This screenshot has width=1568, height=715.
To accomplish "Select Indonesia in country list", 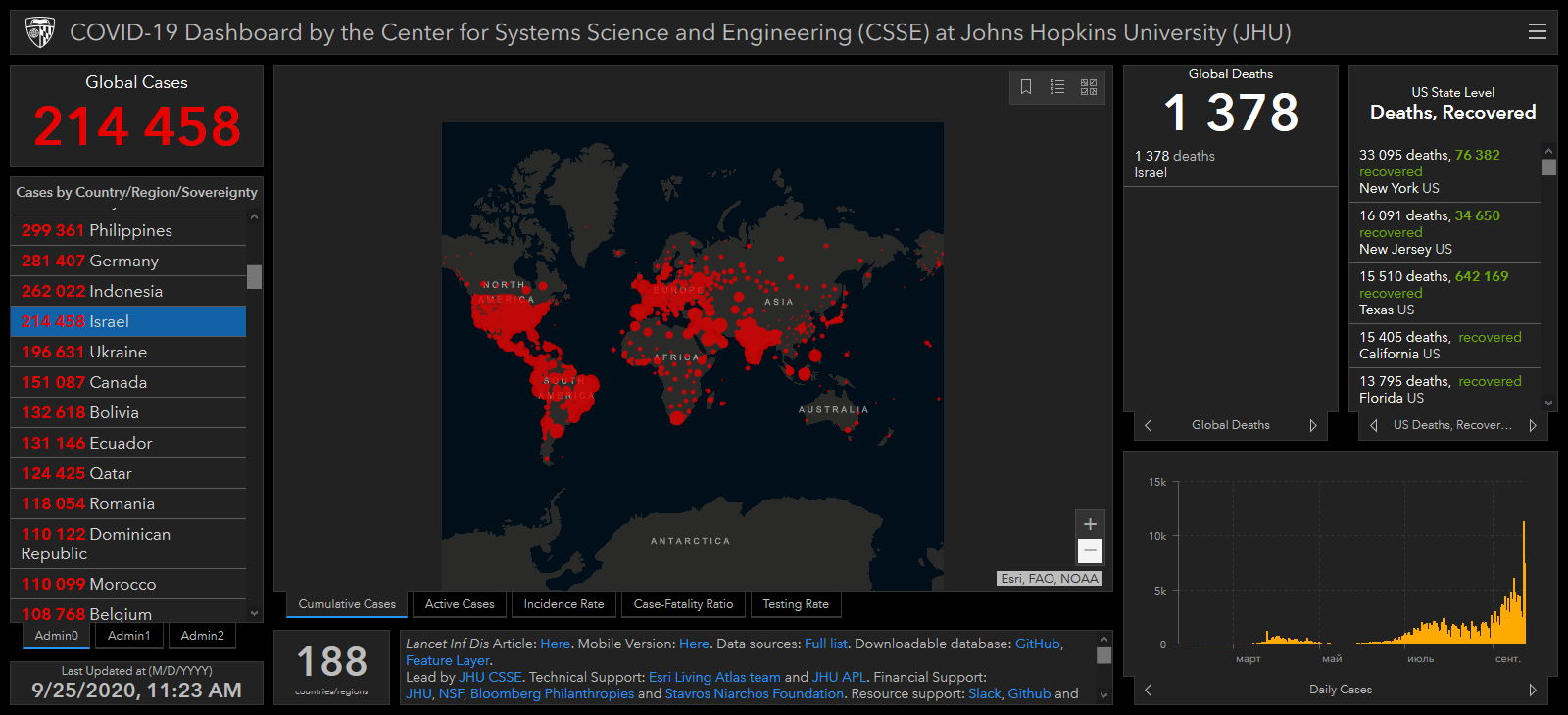I will coord(128,291).
